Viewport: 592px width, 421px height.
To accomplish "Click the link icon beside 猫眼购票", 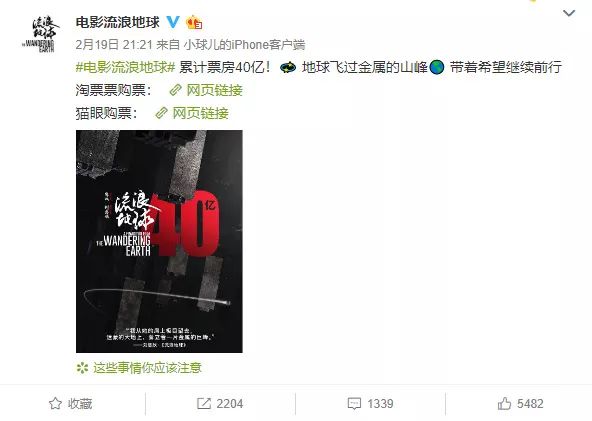I will 161,113.
